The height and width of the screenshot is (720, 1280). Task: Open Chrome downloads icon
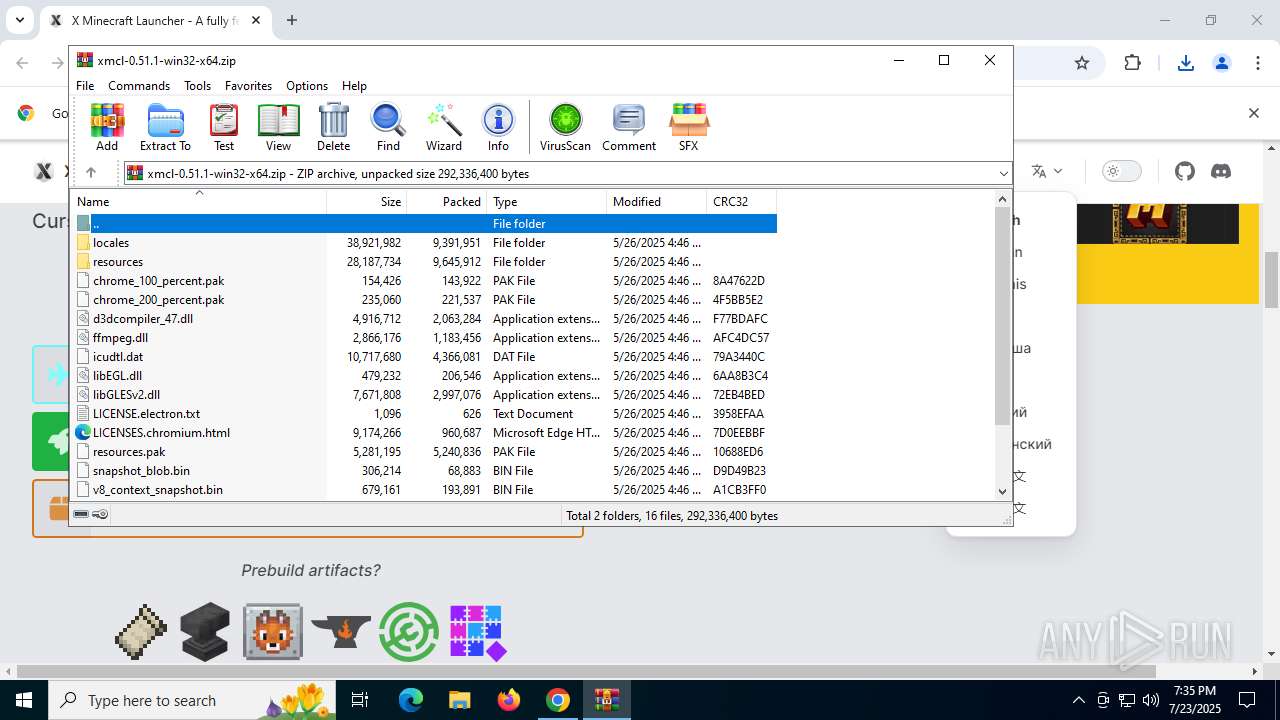1186,63
